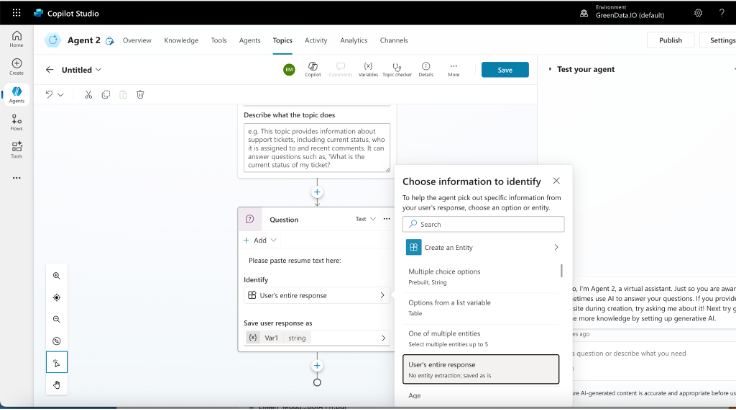Open topic Details icon
736x410 pixels.
click(x=426, y=69)
